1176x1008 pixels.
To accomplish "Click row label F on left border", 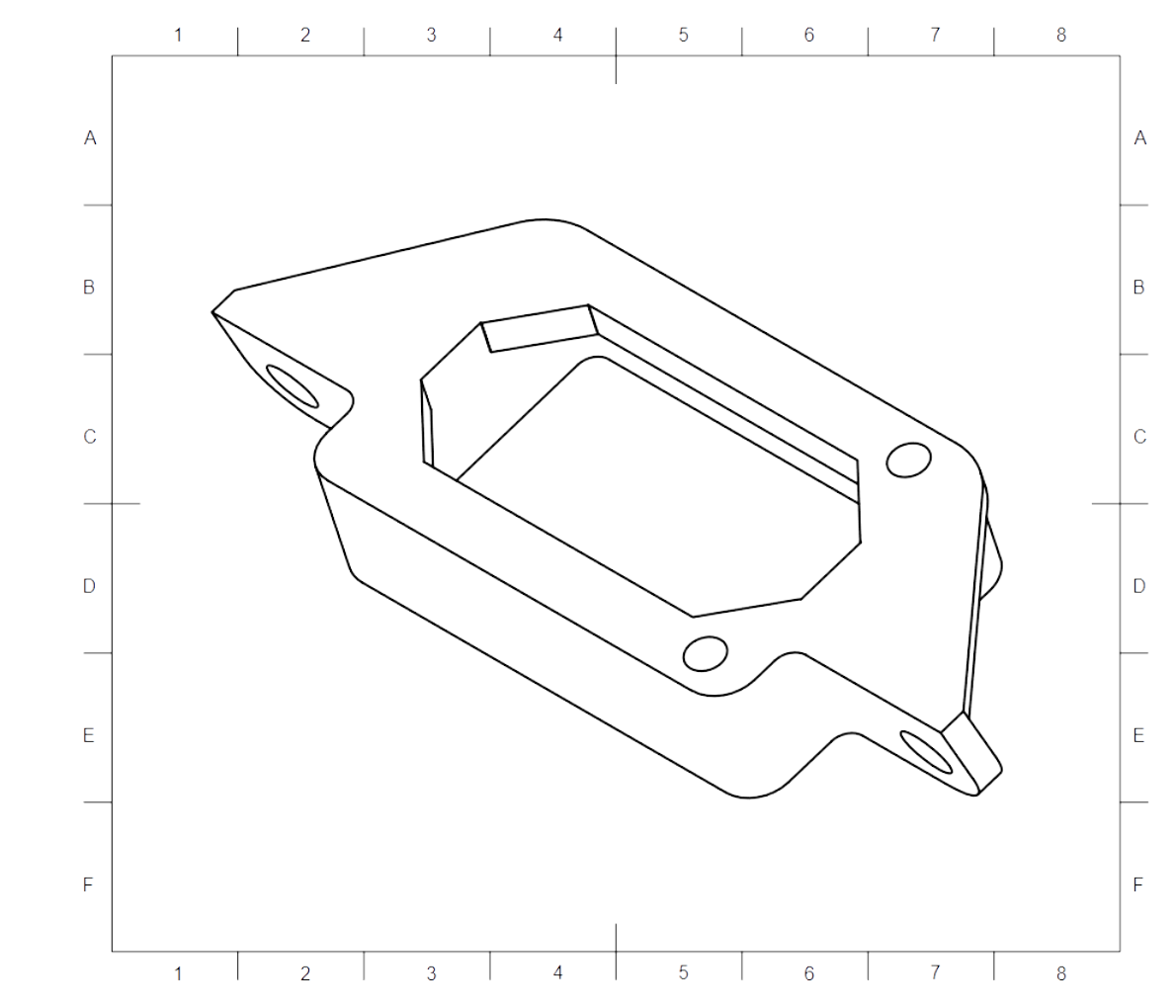I will point(88,884).
